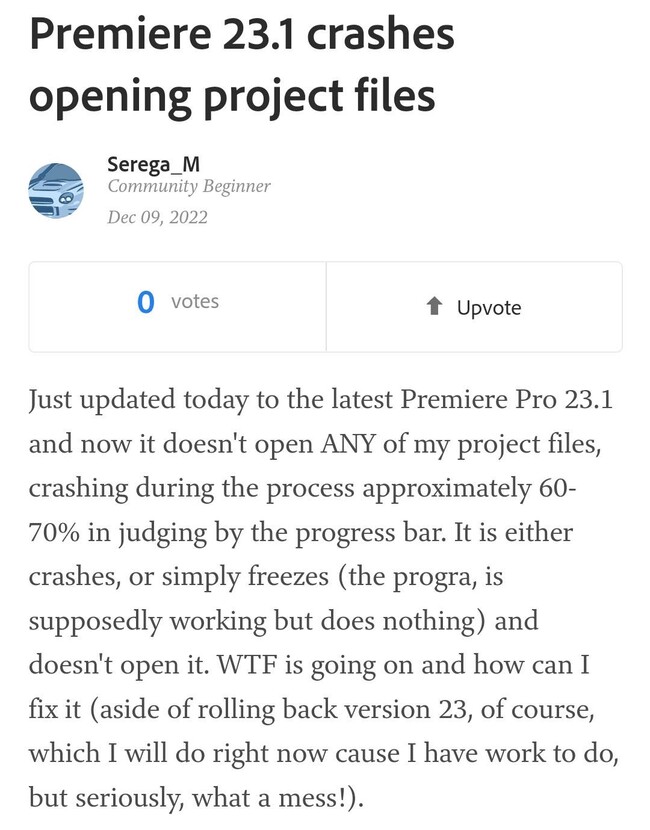The width and height of the screenshot is (650, 830).
Task: Click the Upvote button label
Action: click(x=489, y=308)
